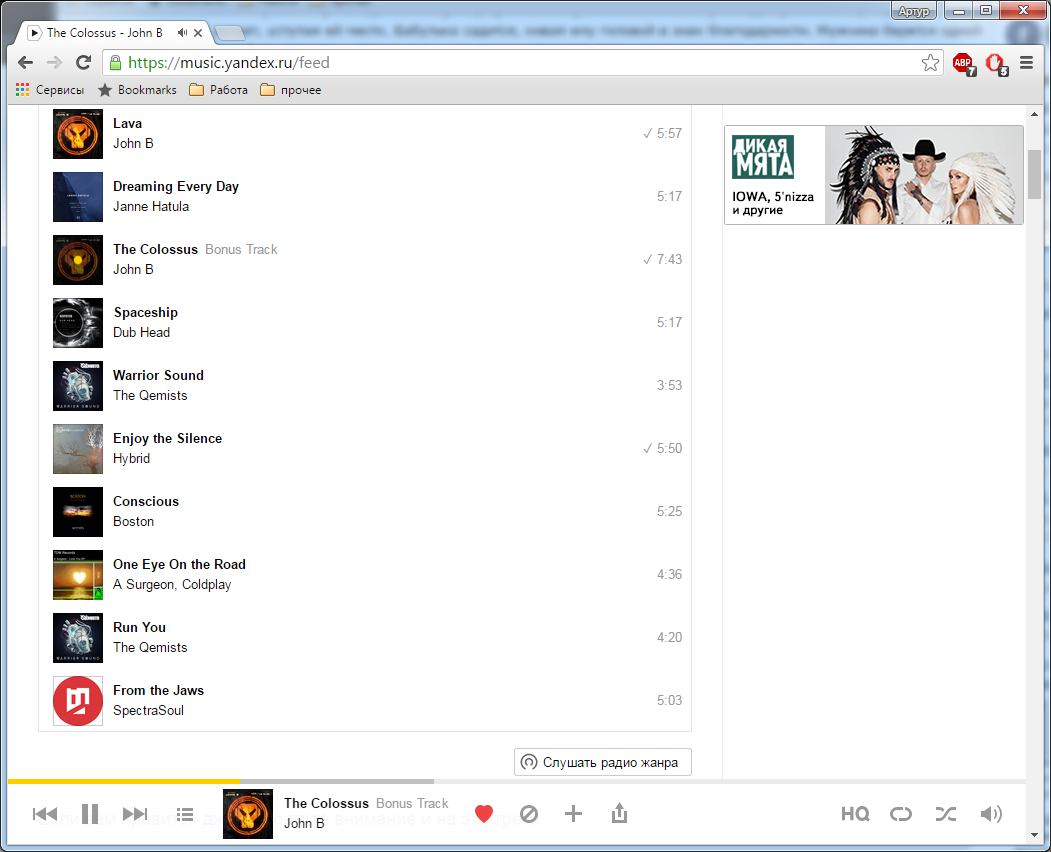The image size is (1051, 852).
Task: Open the Boston artist link
Action: coord(133,522)
